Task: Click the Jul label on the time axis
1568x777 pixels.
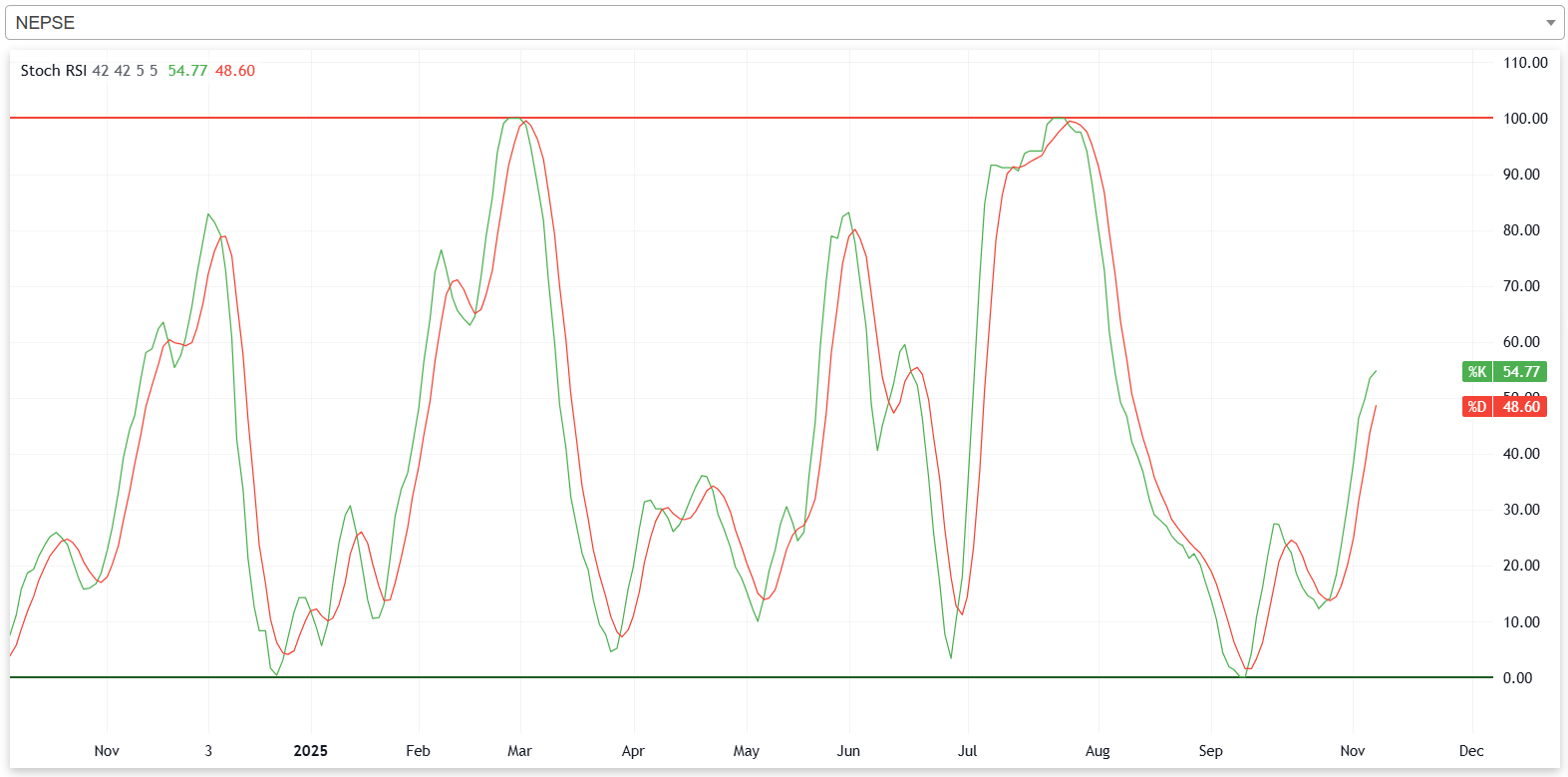Action: pyautogui.click(x=967, y=751)
